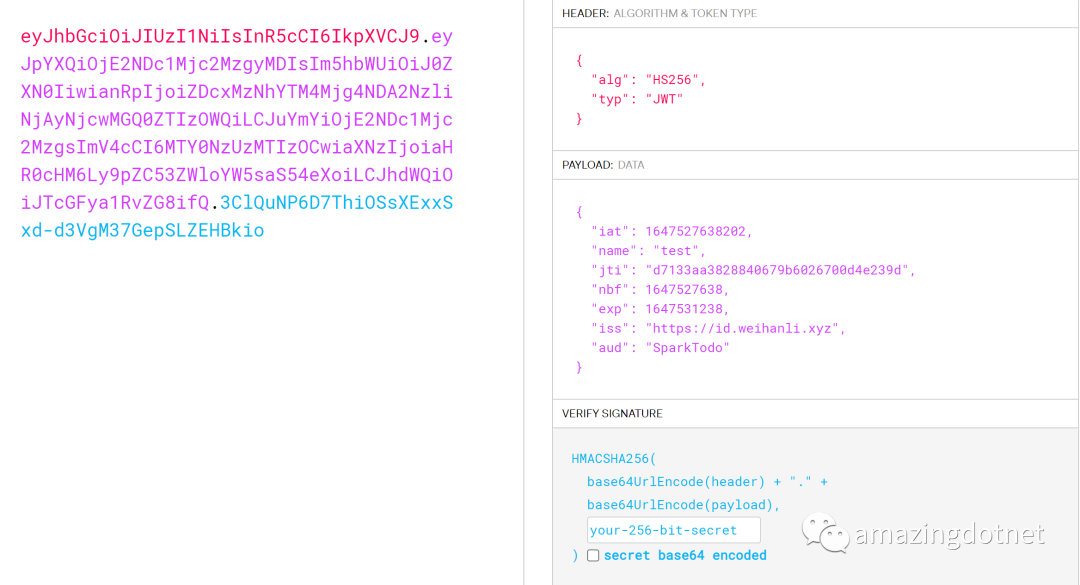
Task: Click the "typ": "JWT" line
Action: point(637,99)
